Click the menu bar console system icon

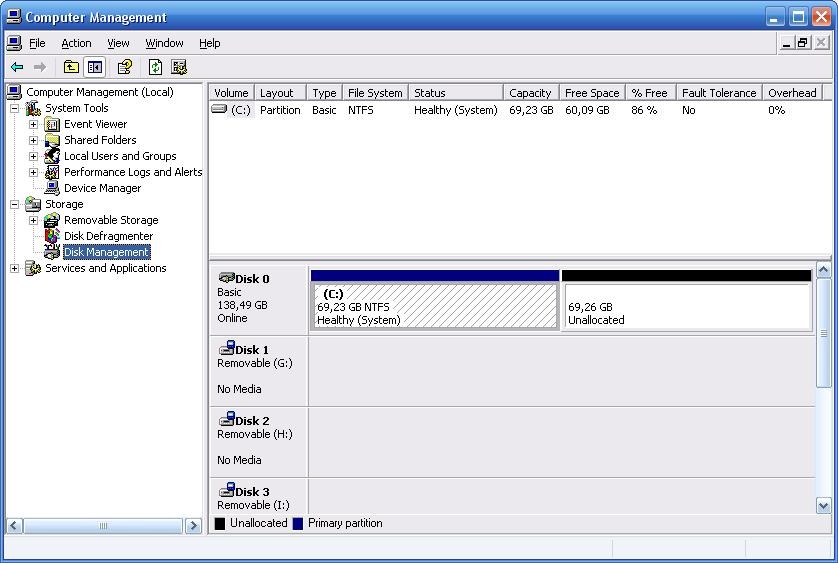click(14, 43)
